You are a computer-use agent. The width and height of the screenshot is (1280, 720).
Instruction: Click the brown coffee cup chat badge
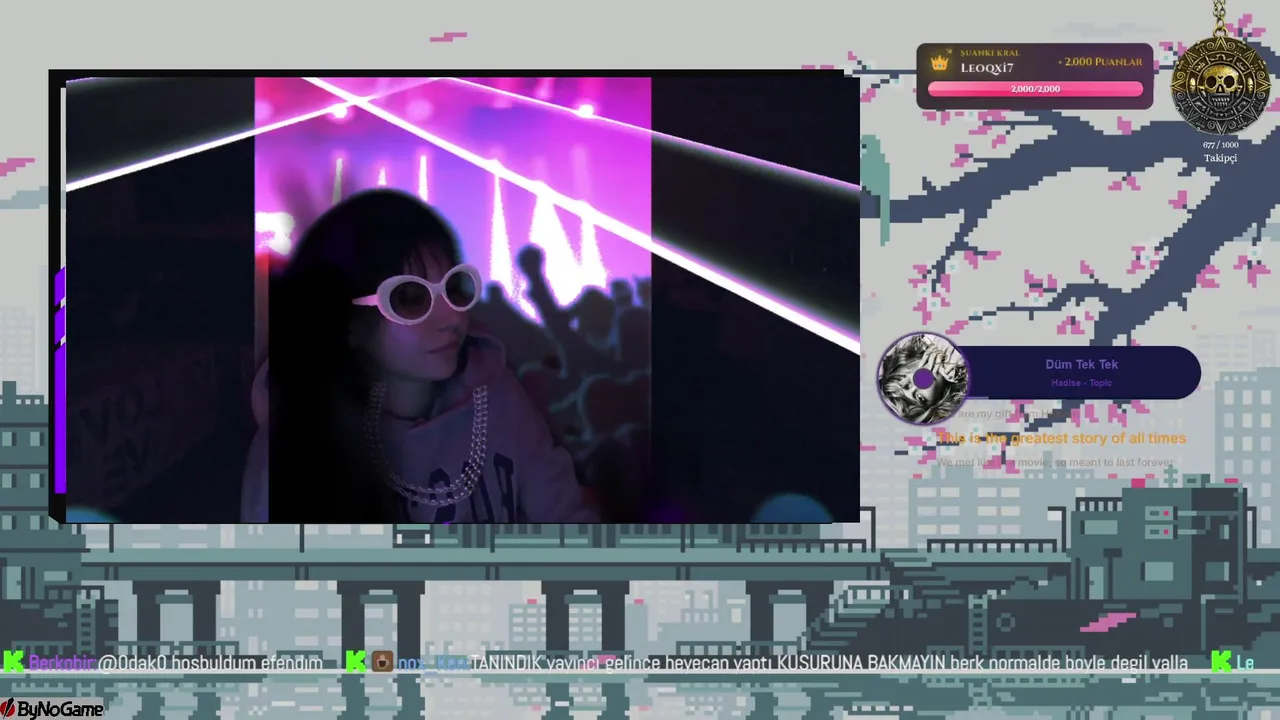[382, 662]
